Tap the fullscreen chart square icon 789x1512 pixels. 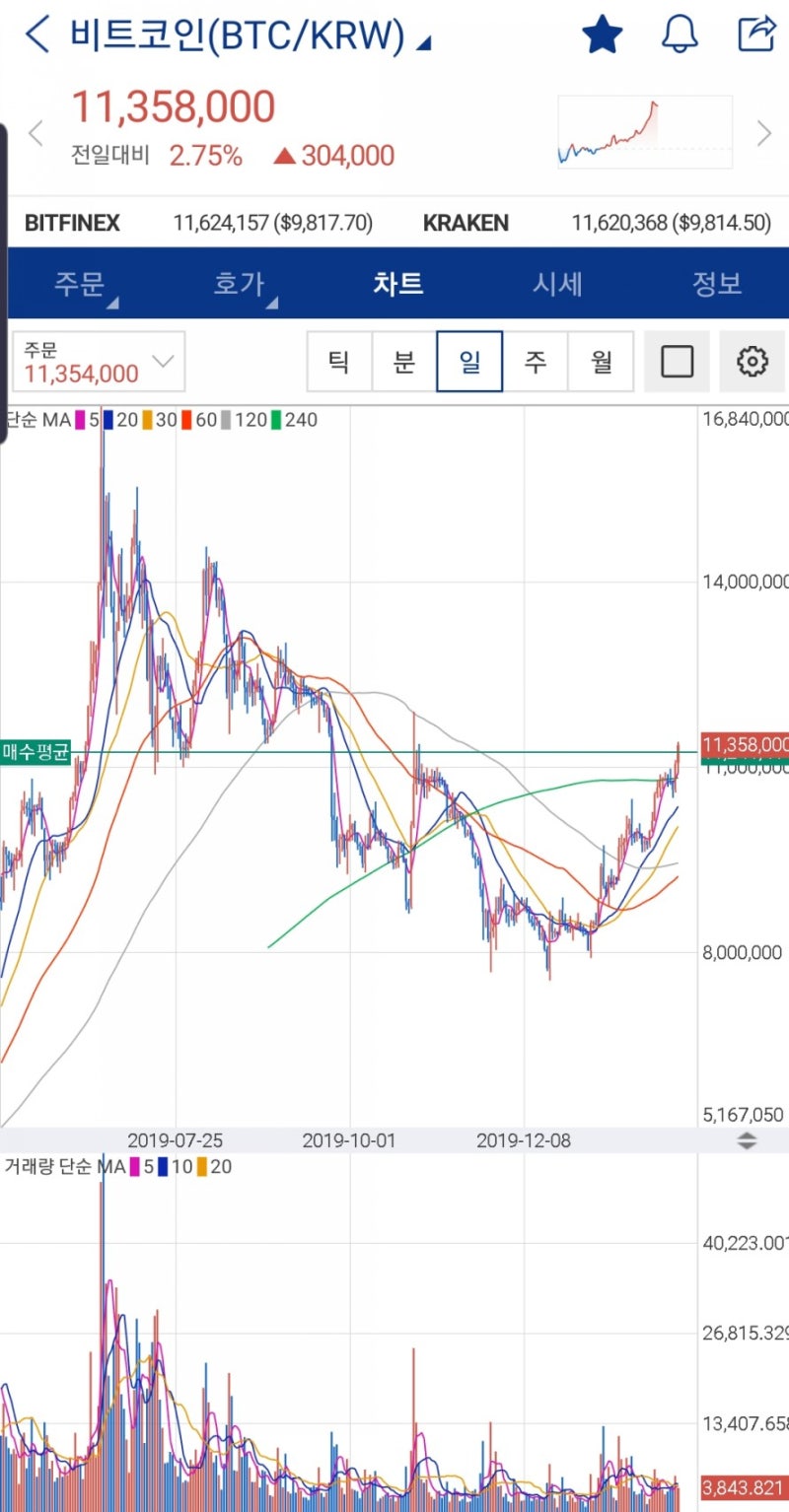click(677, 362)
